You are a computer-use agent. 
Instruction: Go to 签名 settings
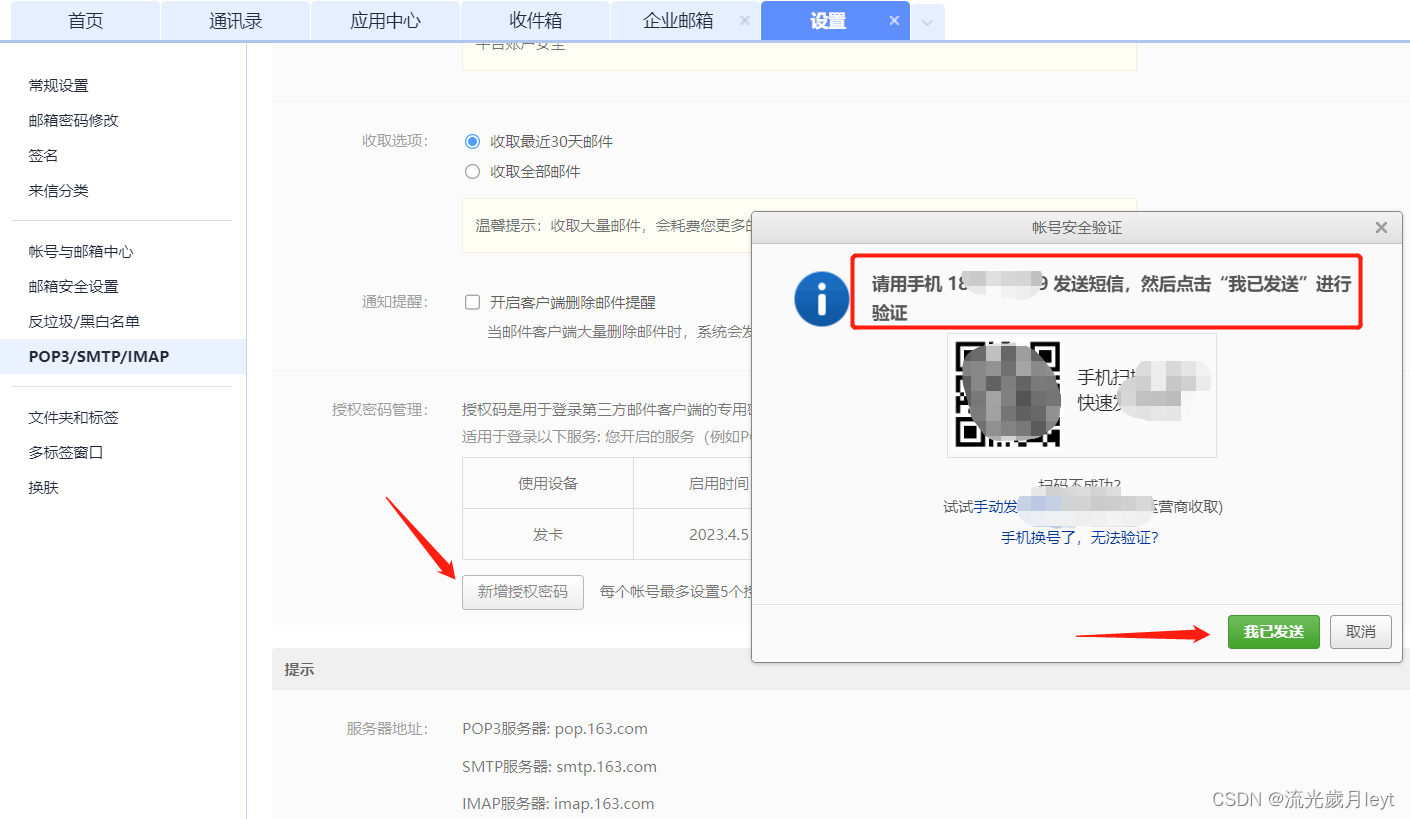click(x=44, y=156)
